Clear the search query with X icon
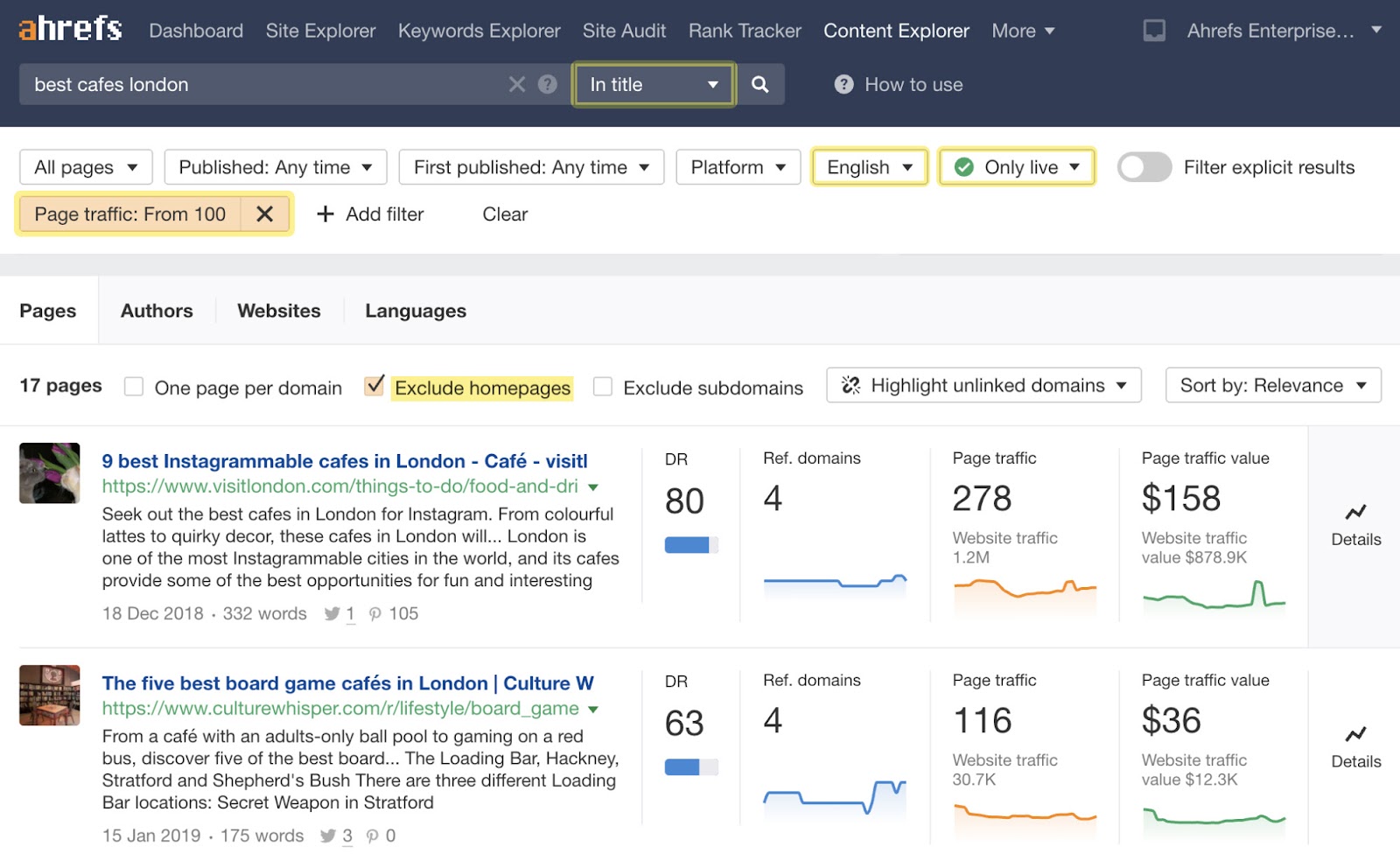This screenshot has width=1400, height=868. 517,85
